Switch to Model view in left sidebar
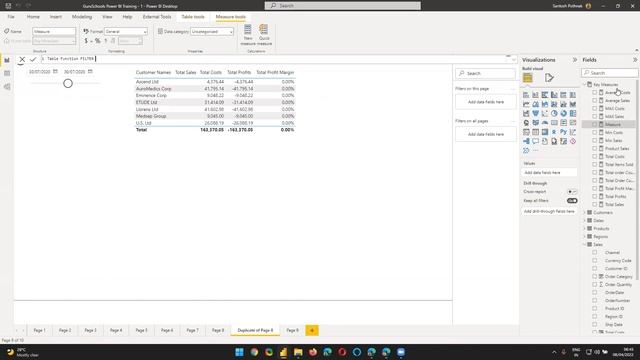 pyautogui.click(x=7, y=87)
